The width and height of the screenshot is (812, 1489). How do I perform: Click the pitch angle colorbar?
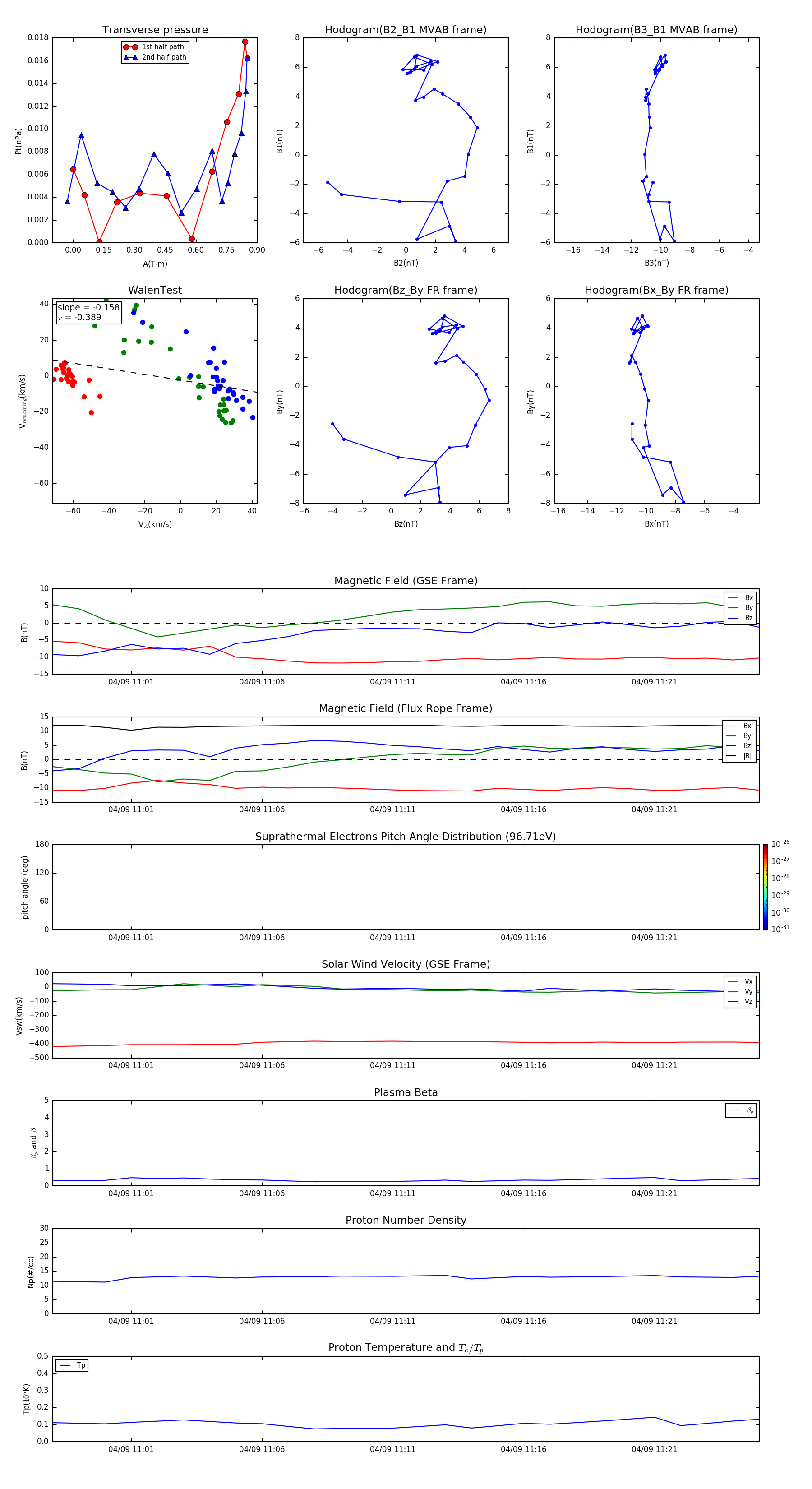pyautogui.click(x=765, y=887)
